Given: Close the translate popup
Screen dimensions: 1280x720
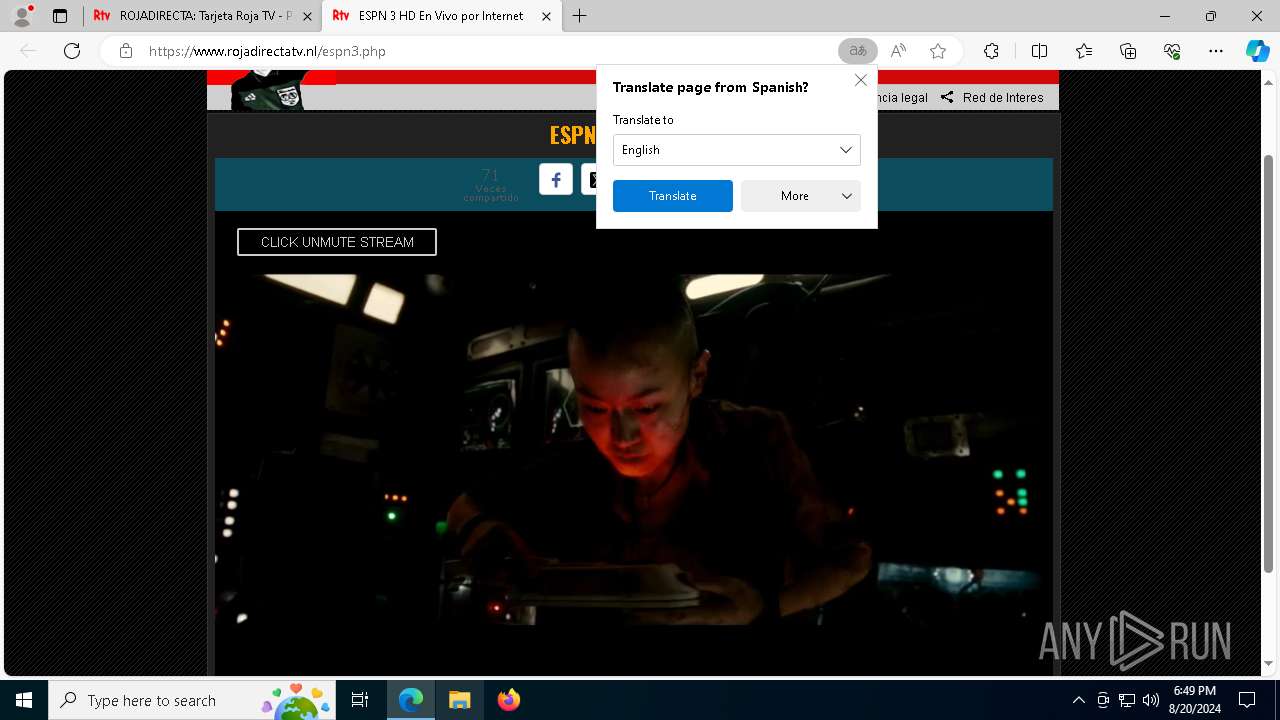Looking at the screenshot, I should (861, 80).
